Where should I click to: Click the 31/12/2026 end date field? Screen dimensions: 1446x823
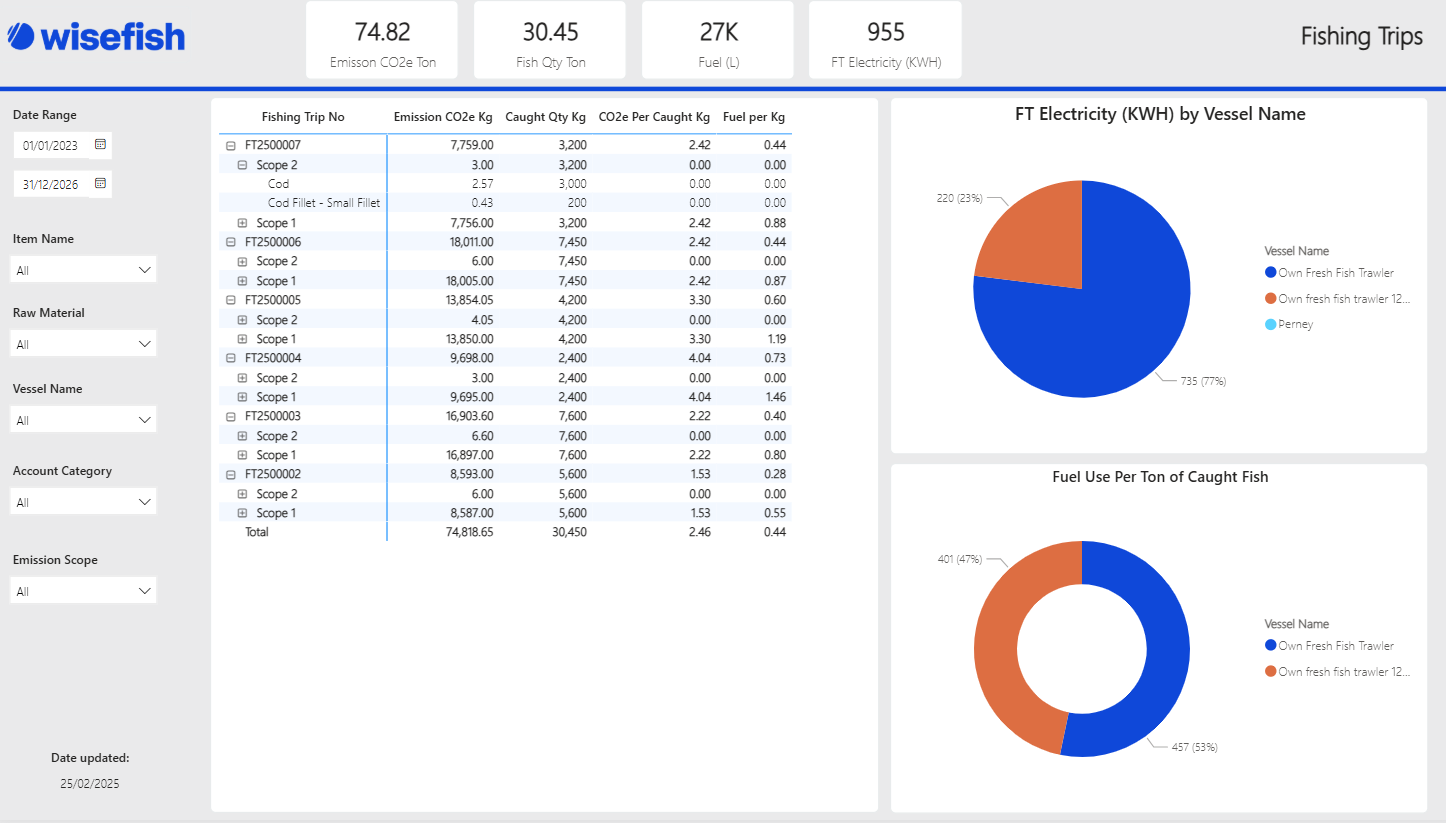[51, 185]
